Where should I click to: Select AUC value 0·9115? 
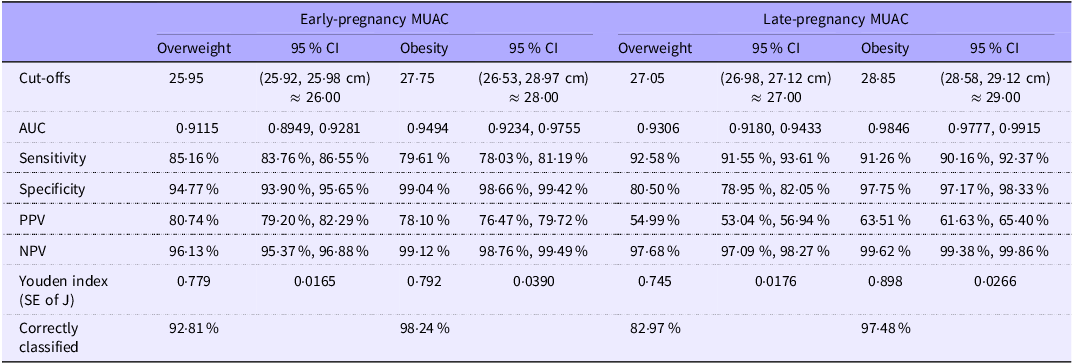tap(181, 128)
